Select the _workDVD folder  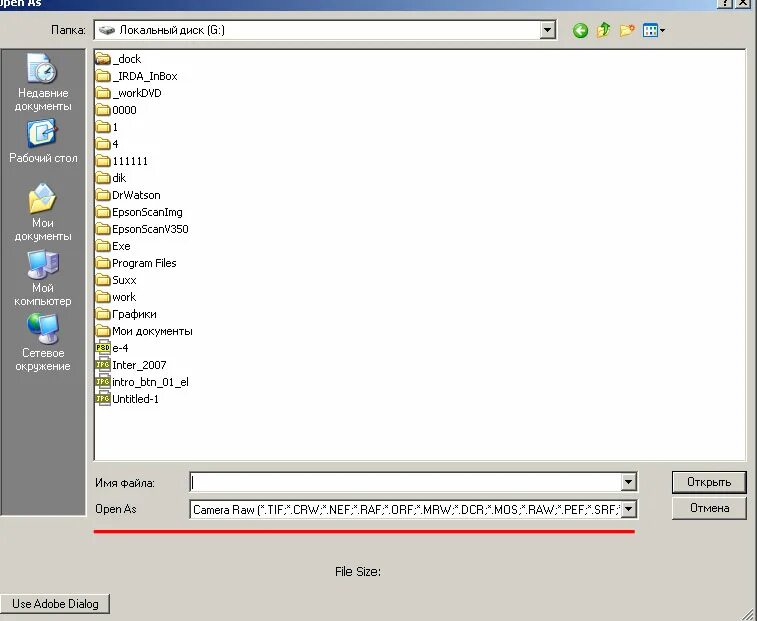pyautogui.click(x=128, y=93)
